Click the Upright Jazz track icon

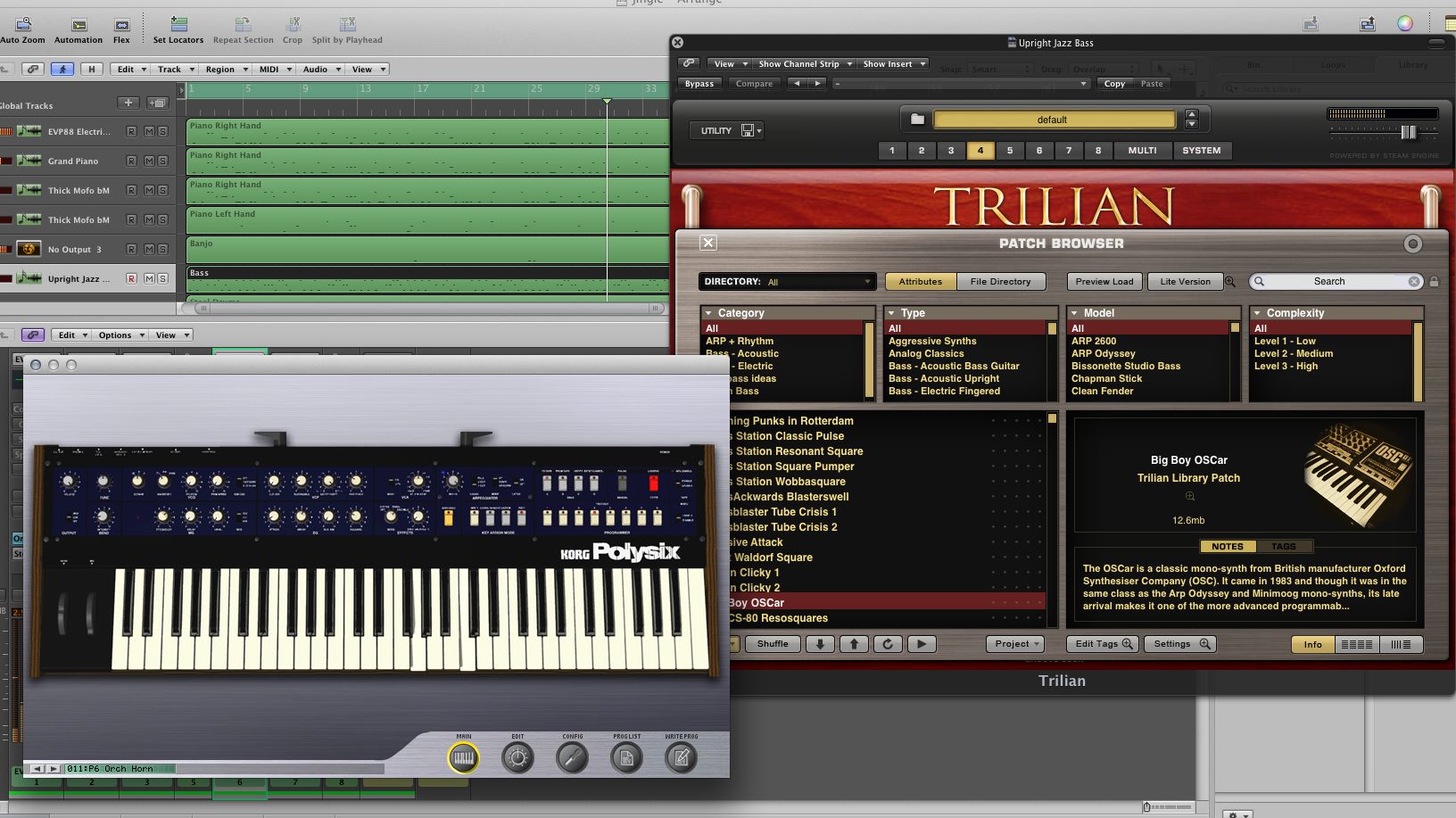coord(29,278)
